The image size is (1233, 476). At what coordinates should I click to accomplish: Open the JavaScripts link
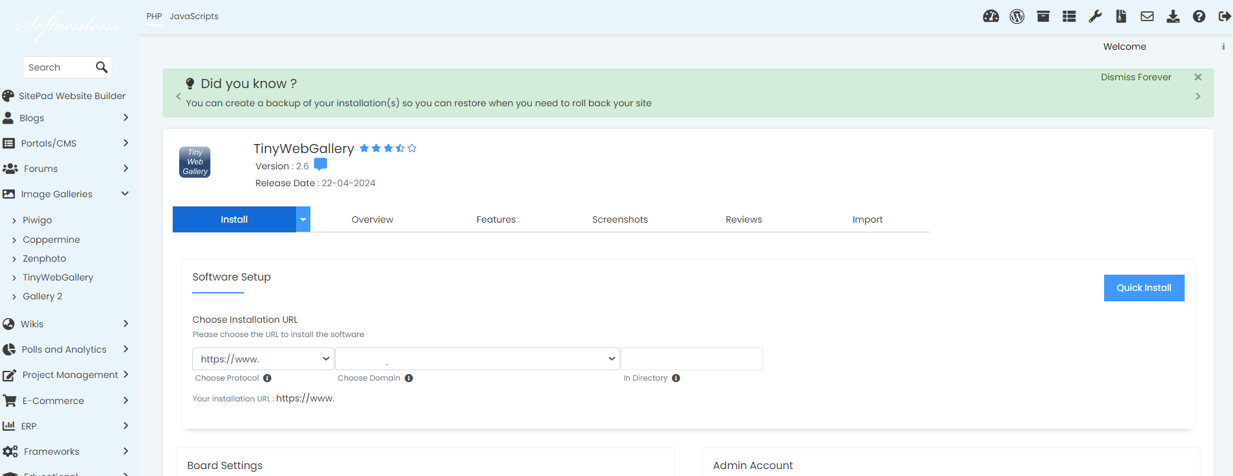[194, 16]
